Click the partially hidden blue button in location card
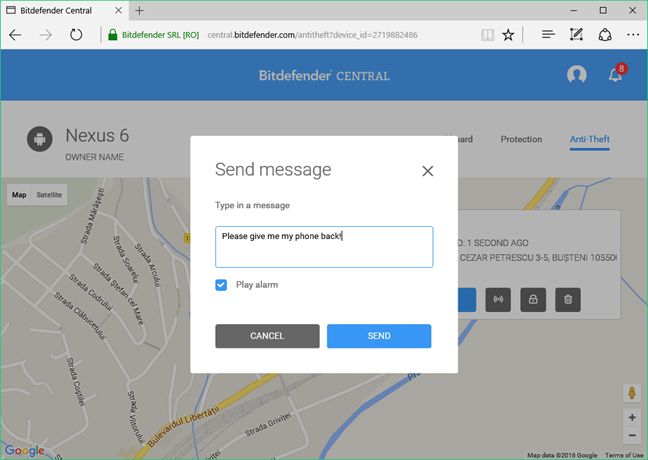This screenshot has width=648, height=460. click(x=467, y=300)
